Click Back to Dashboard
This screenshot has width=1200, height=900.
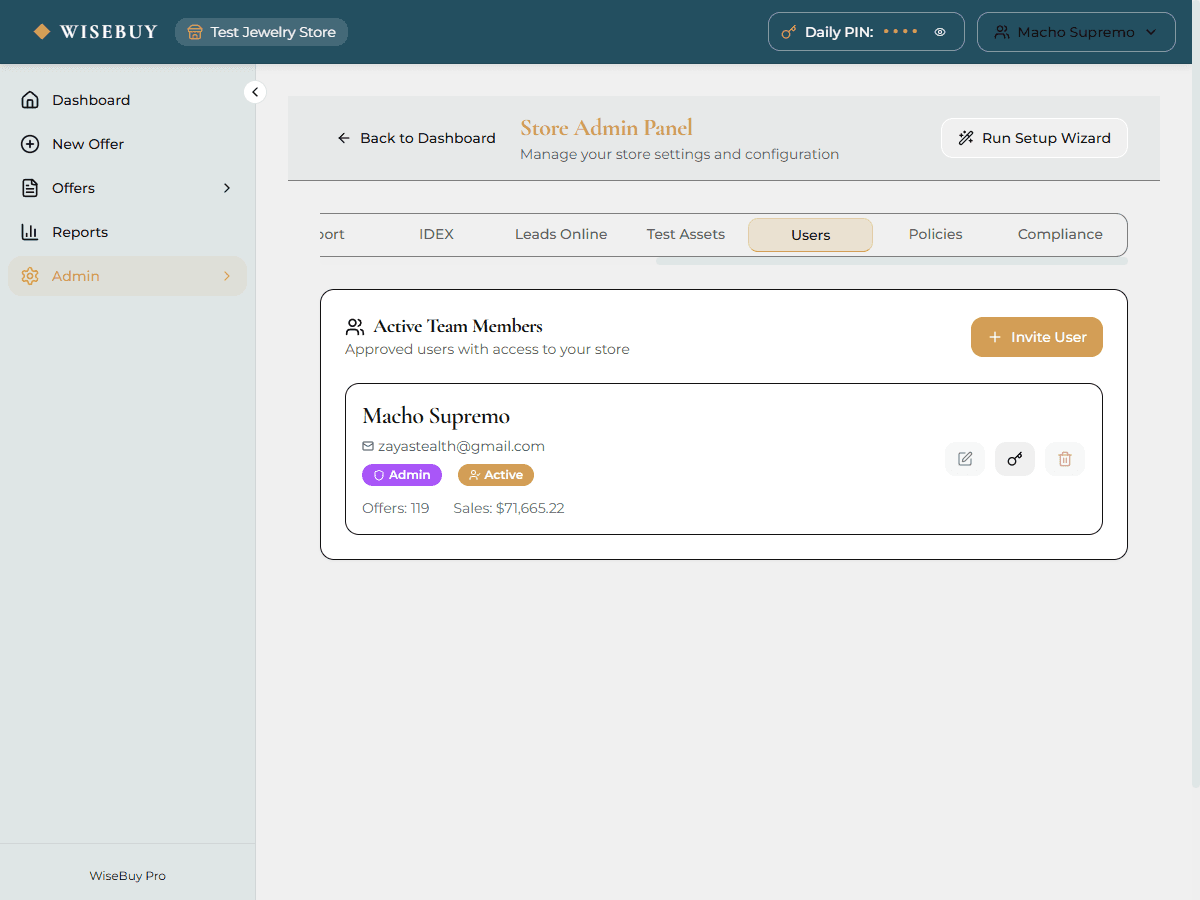(x=416, y=137)
